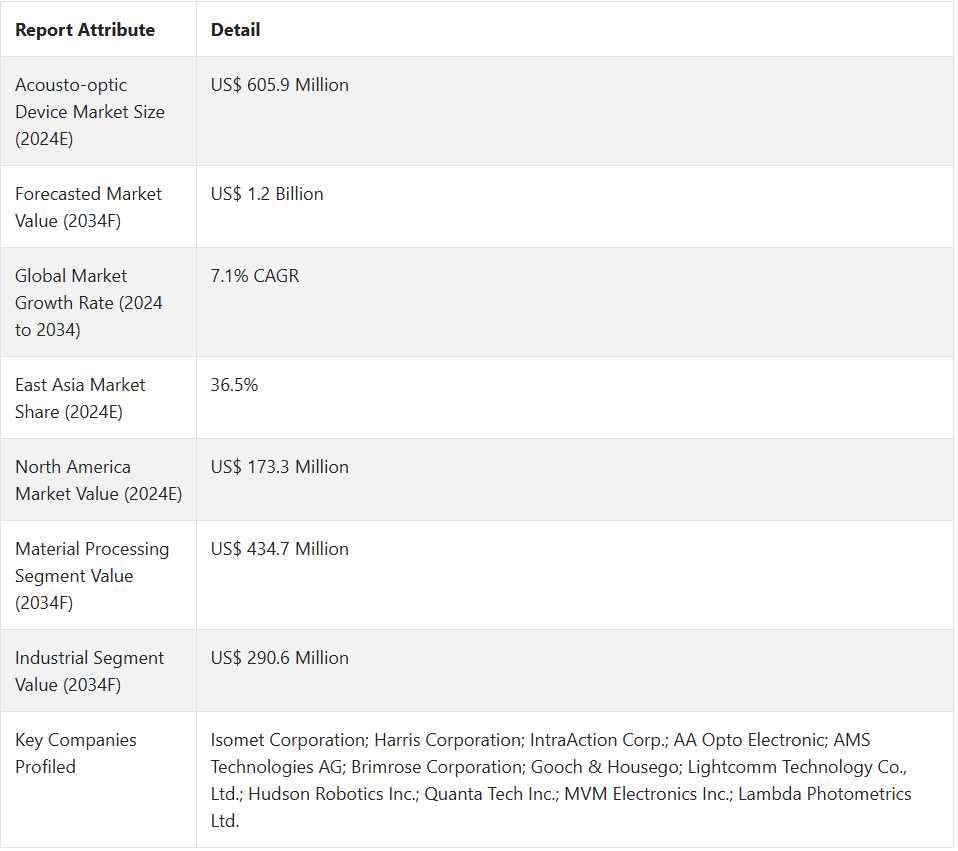Click the "Report Attribute" column header
Viewport: 958px width, 851px height.
[85, 30]
